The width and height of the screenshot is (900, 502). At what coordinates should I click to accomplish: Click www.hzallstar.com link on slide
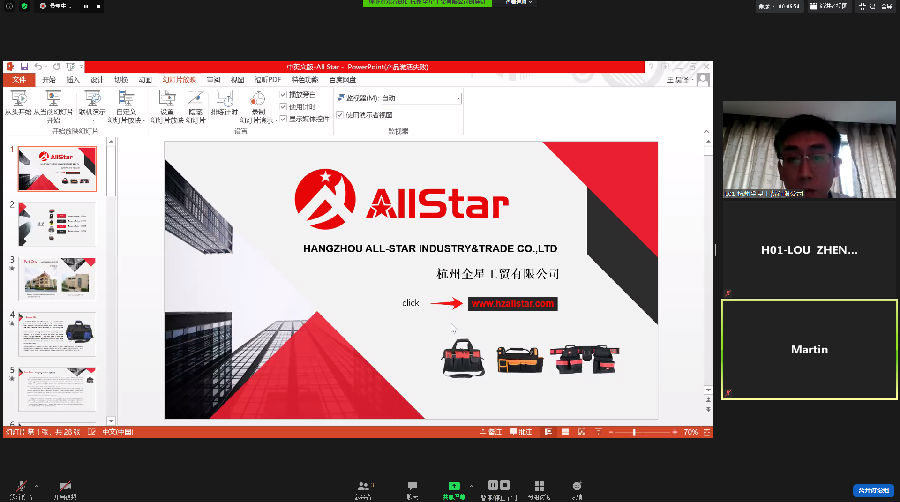tap(513, 303)
